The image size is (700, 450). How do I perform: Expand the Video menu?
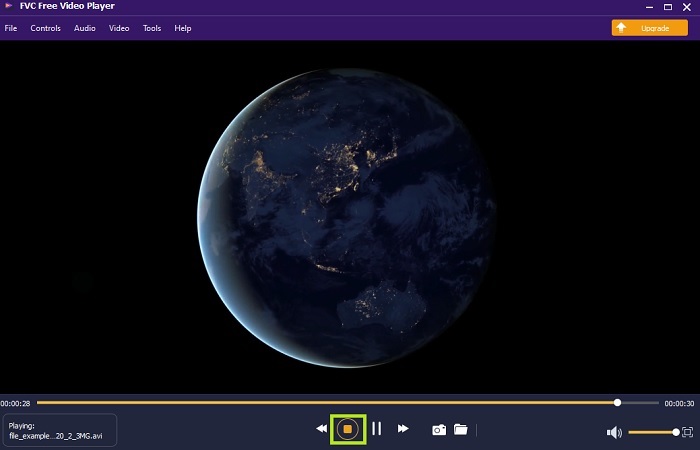click(119, 28)
